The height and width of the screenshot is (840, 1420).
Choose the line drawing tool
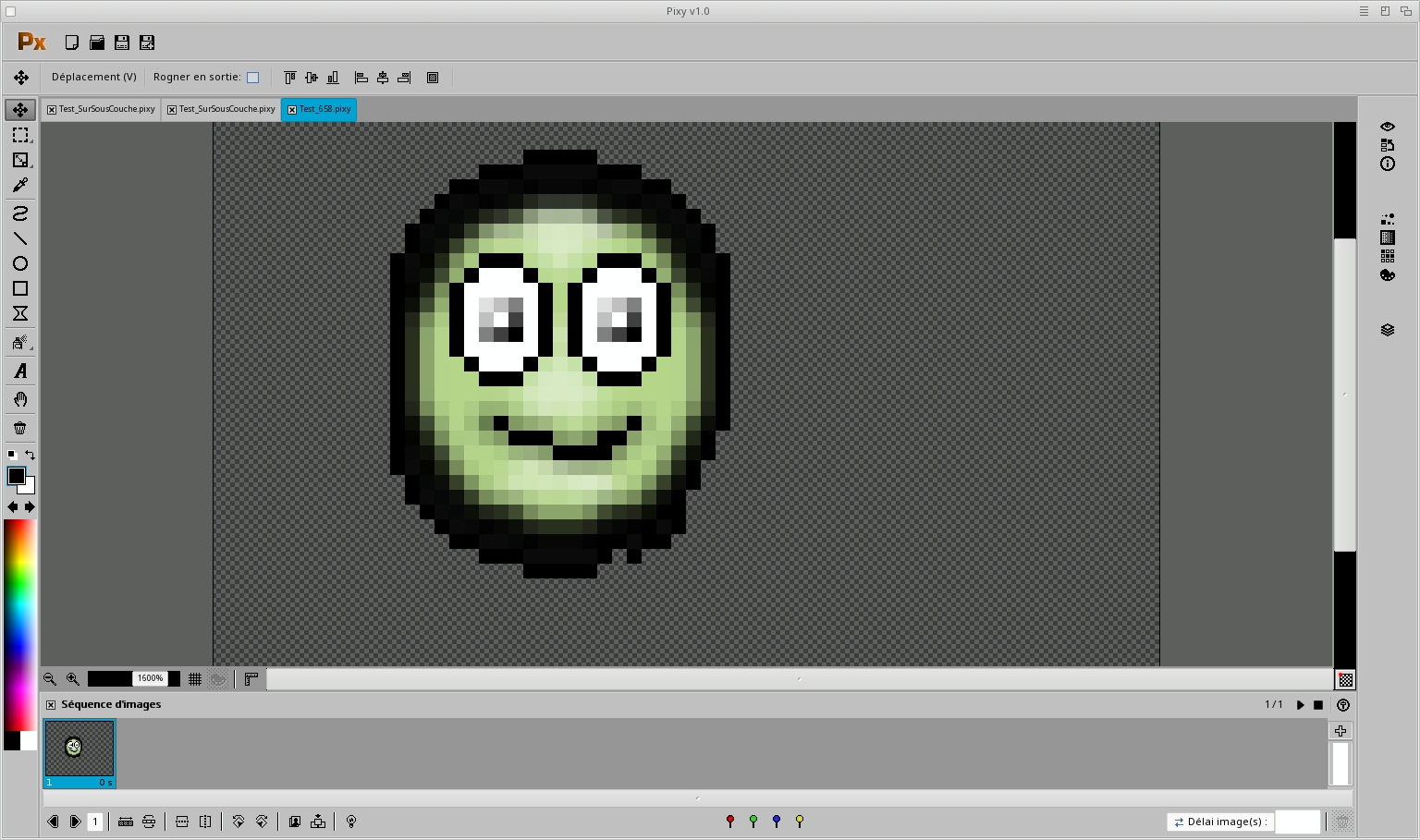pos(20,238)
